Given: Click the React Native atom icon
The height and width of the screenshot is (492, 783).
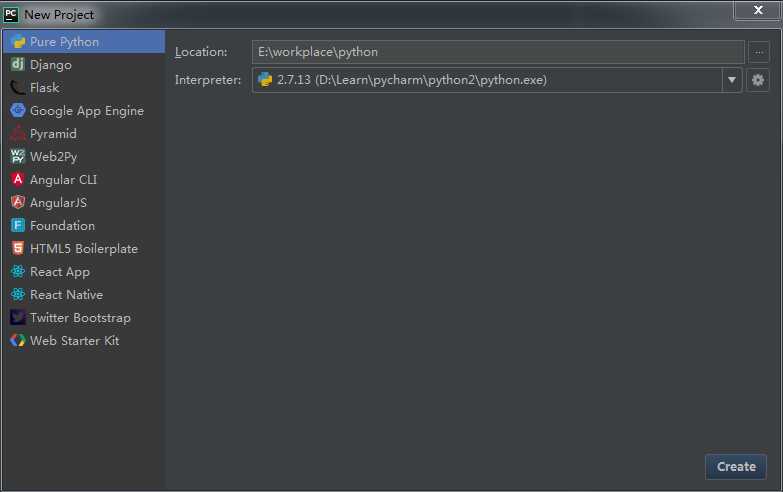Looking at the screenshot, I should point(18,294).
